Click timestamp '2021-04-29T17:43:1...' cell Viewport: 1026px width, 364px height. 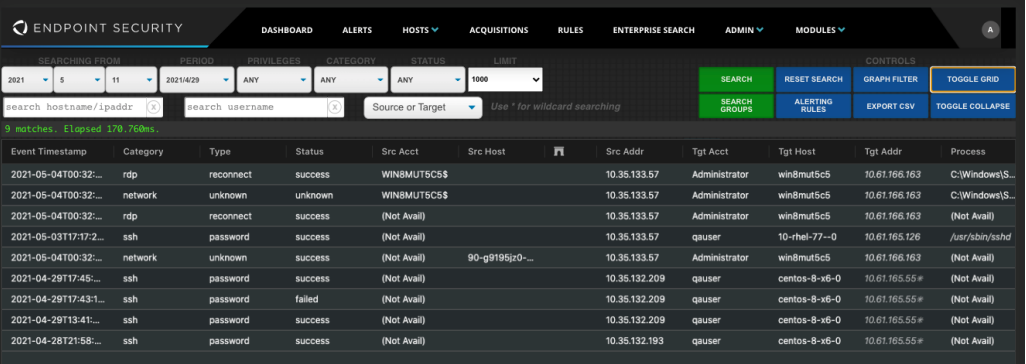coord(58,299)
